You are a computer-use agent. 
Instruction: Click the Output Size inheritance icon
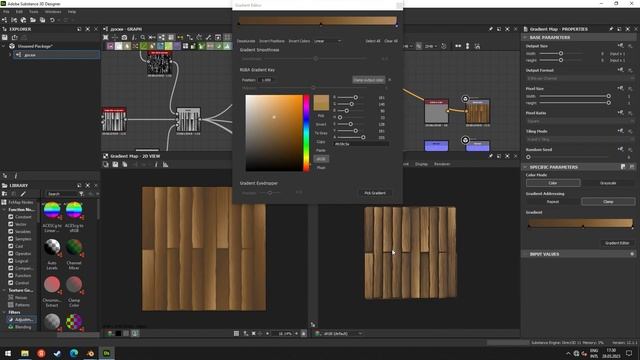[621, 46]
